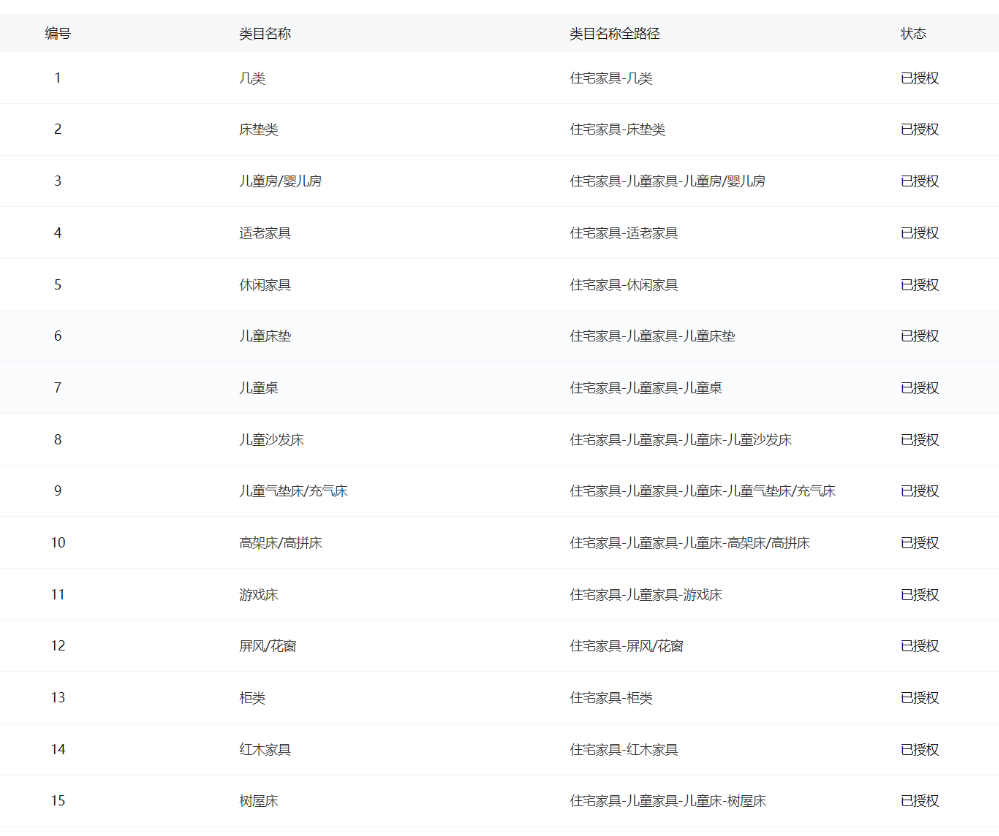The width and height of the screenshot is (999, 836).
Task: Click 儿童房/婴儿房 in the category name column
Action: [x=280, y=181]
